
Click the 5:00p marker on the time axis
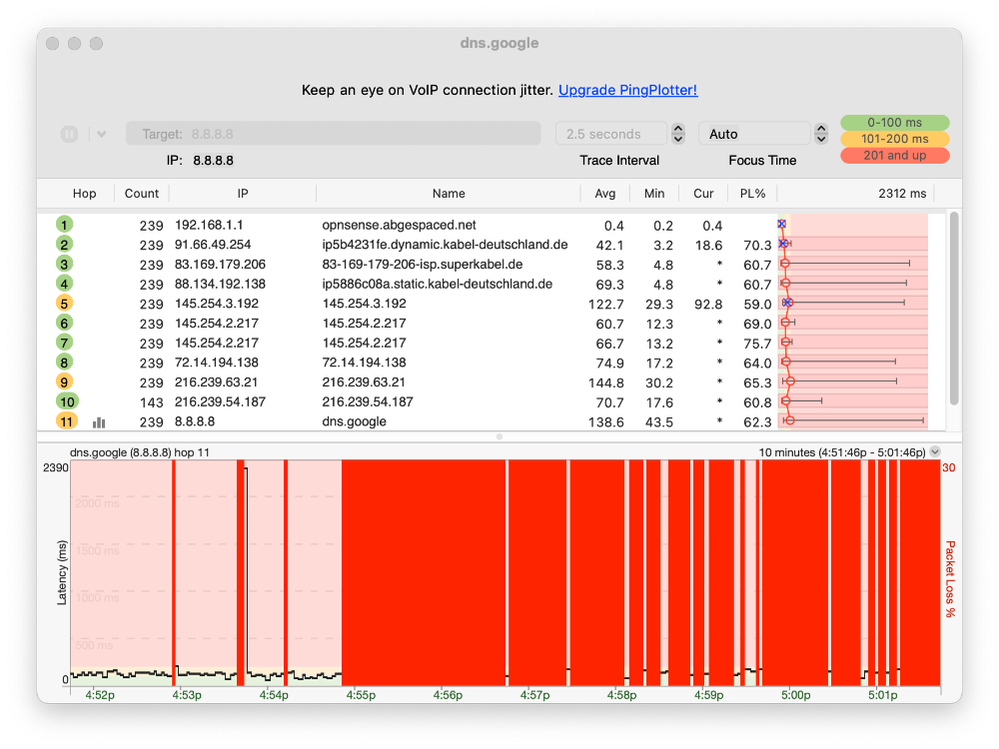[796, 695]
